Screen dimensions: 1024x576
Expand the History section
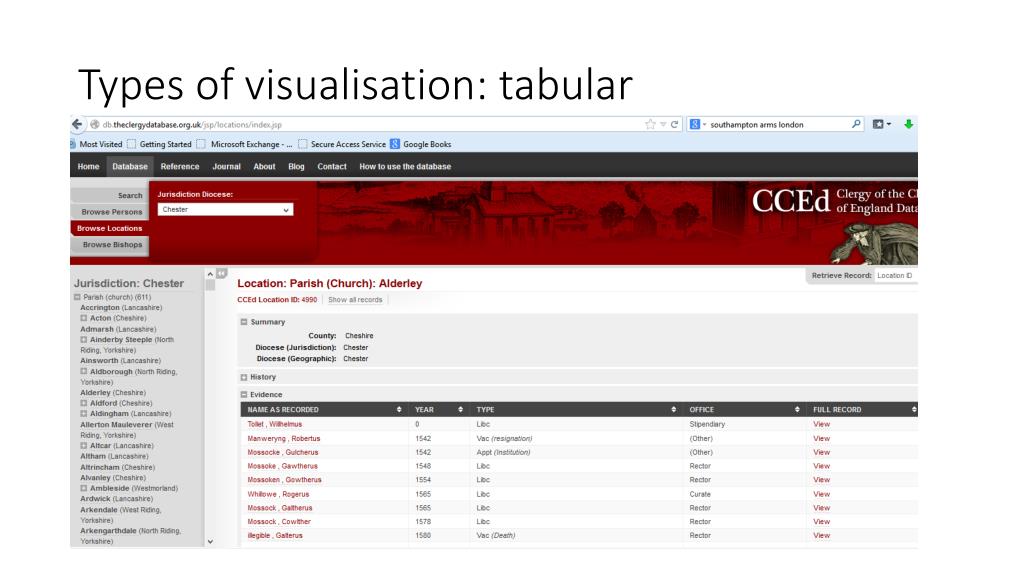point(244,377)
